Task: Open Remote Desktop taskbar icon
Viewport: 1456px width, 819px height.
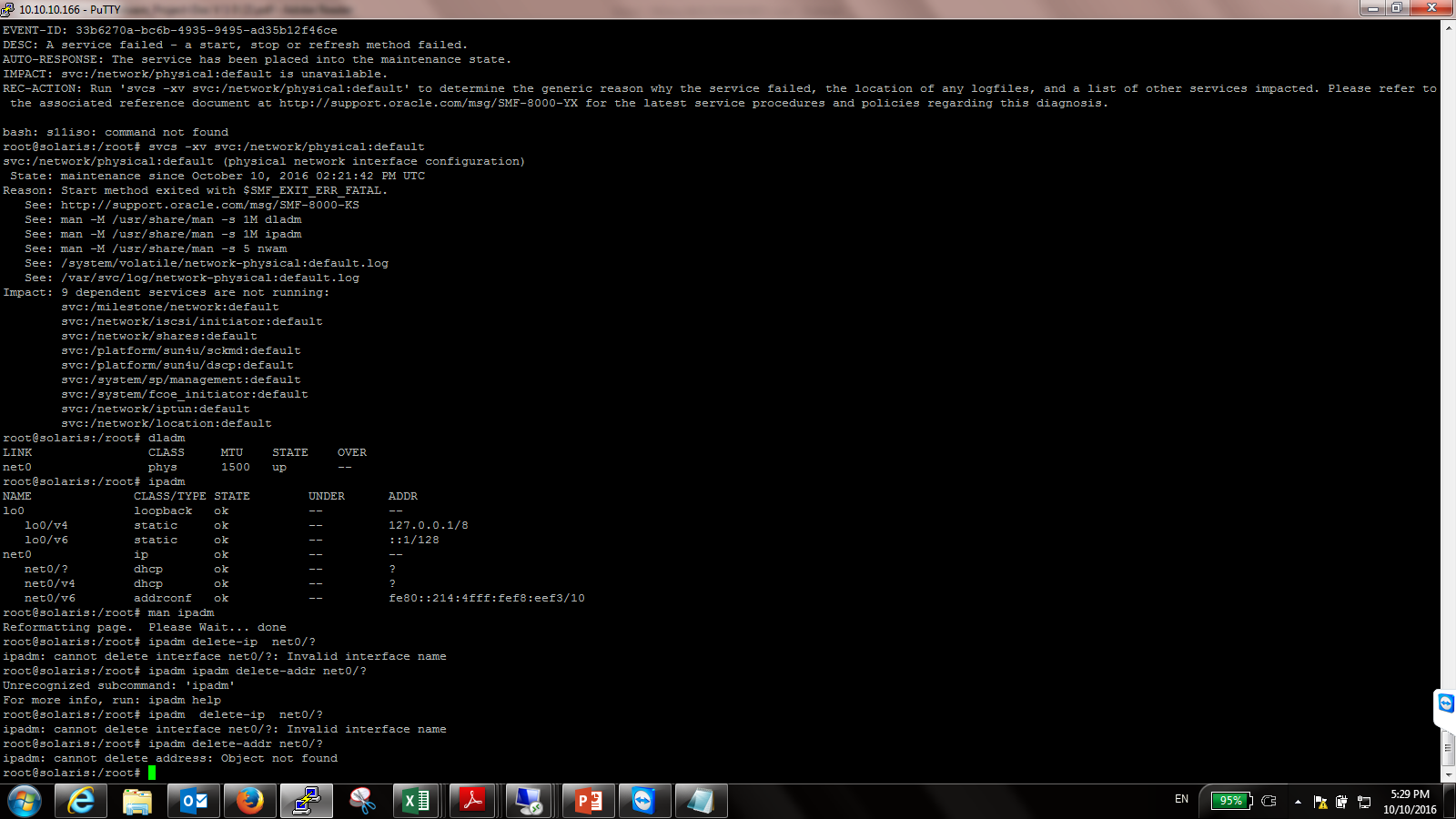Action: 529,801
